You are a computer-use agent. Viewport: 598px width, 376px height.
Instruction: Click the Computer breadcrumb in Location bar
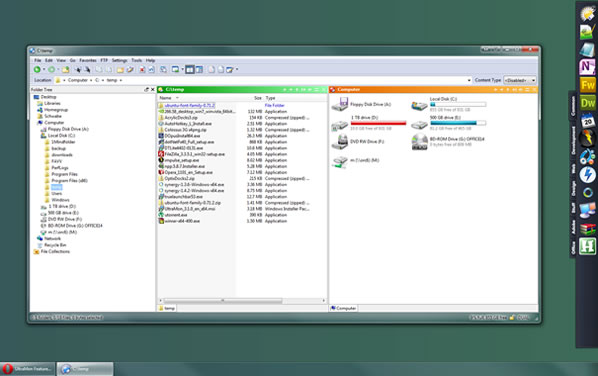[x=78, y=80]
